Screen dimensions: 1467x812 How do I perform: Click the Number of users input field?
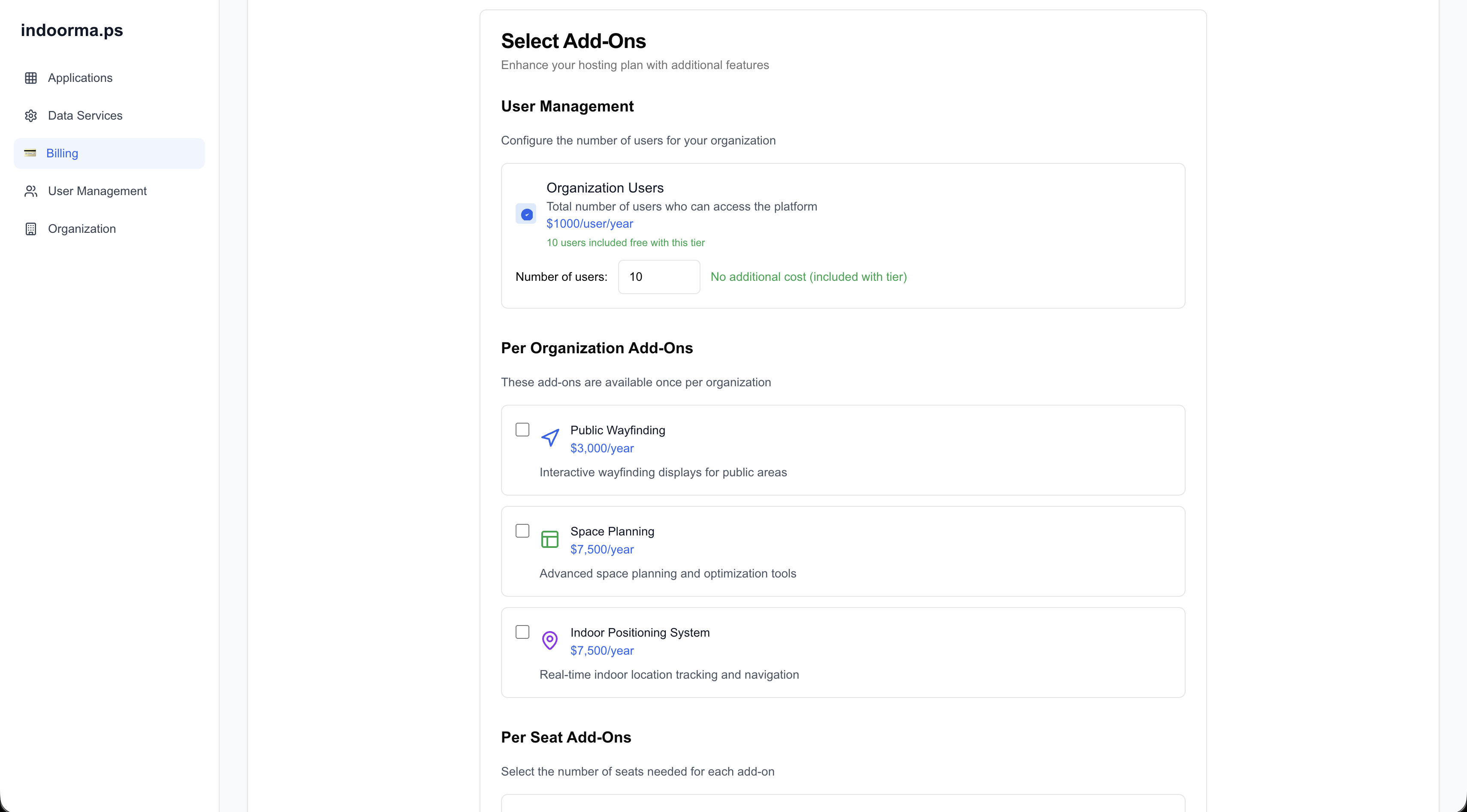coord(659,277)
